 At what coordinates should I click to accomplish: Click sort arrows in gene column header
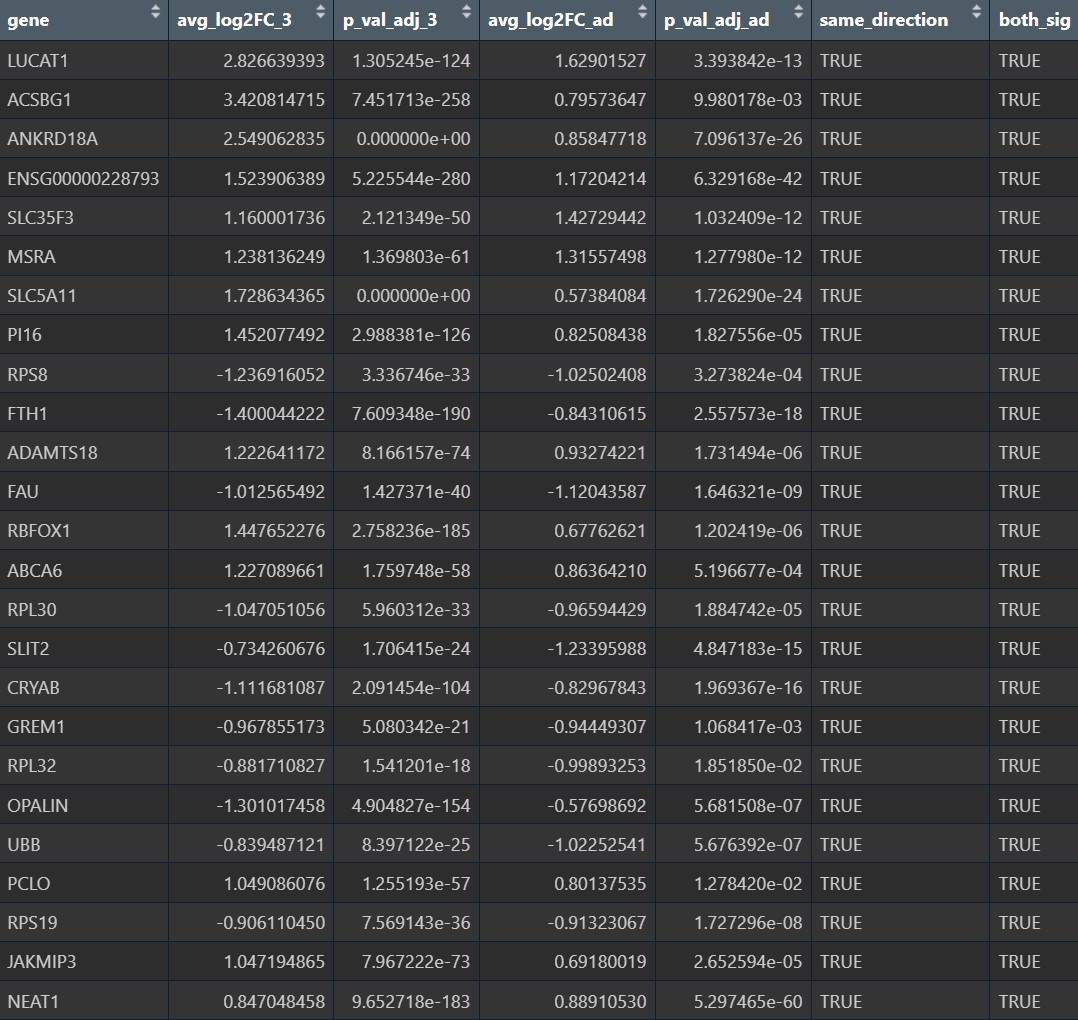(x=155, y=13)
